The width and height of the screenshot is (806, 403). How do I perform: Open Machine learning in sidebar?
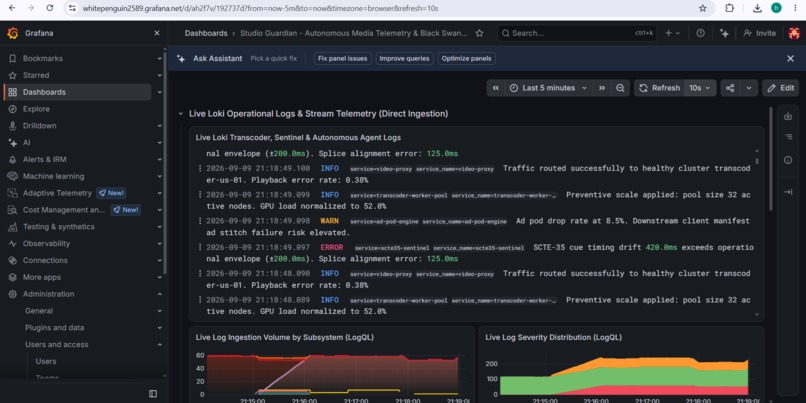click(53, 176)
